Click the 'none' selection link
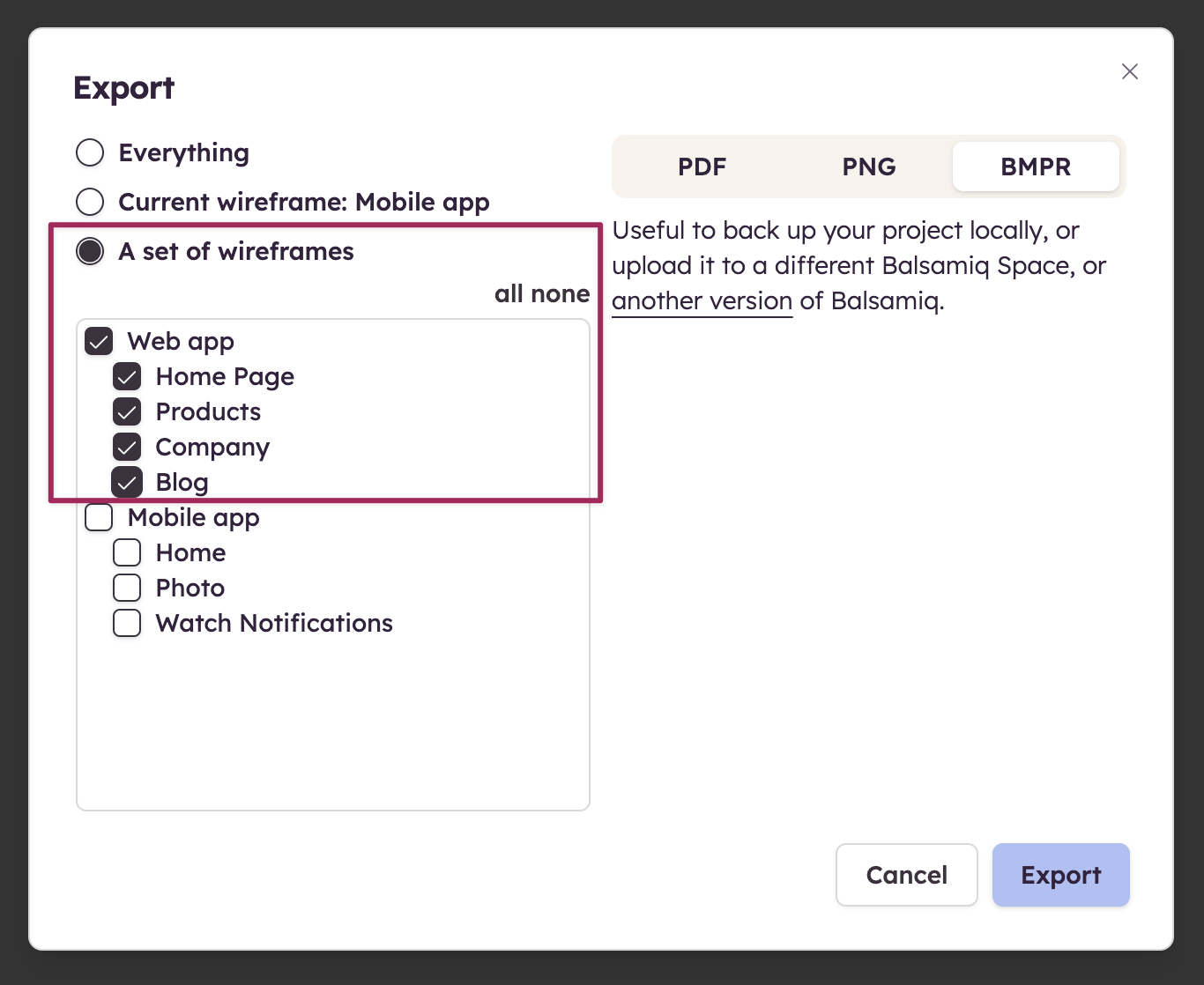 point(561,293)
